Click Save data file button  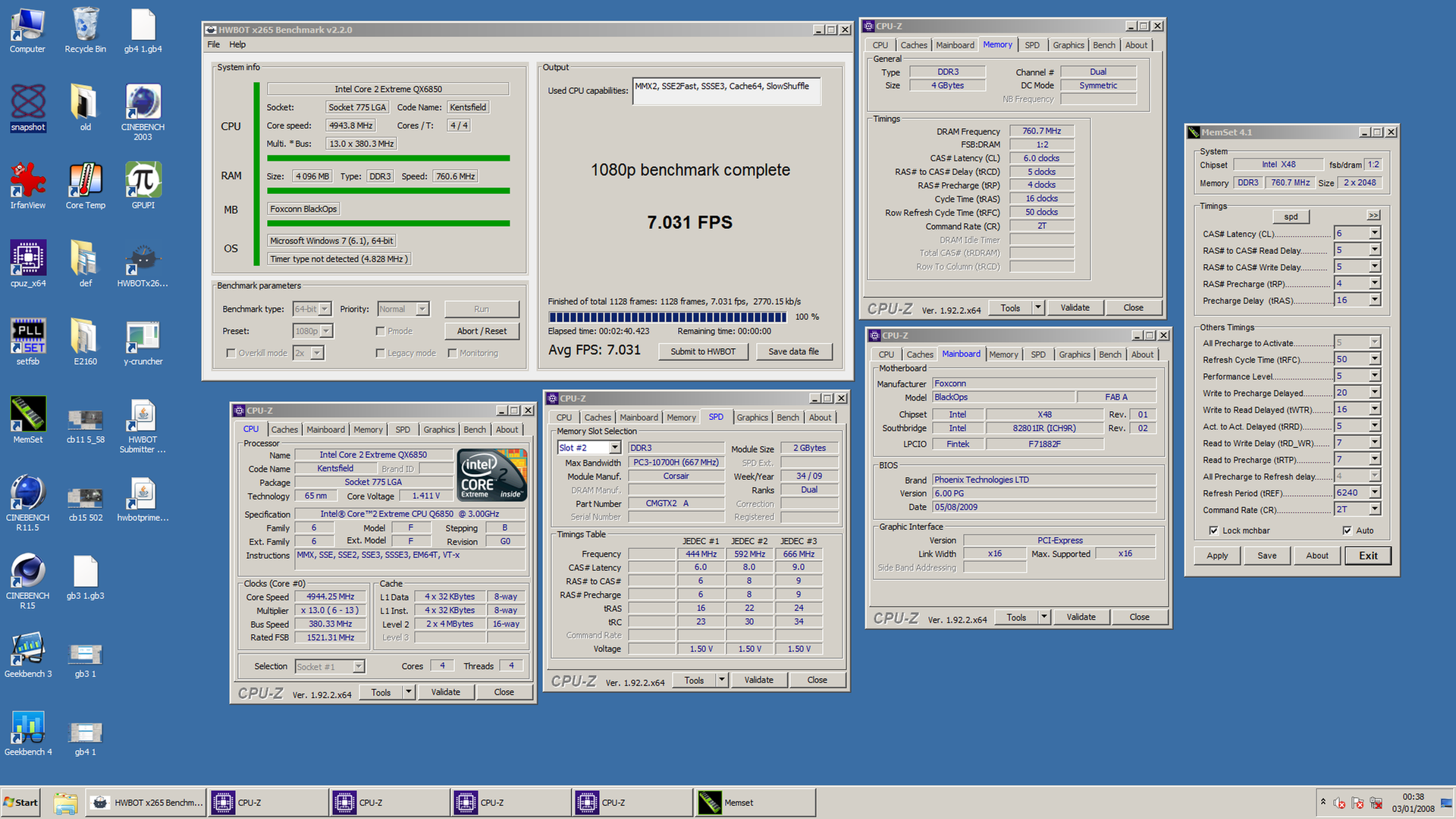[x=793, y=352]
